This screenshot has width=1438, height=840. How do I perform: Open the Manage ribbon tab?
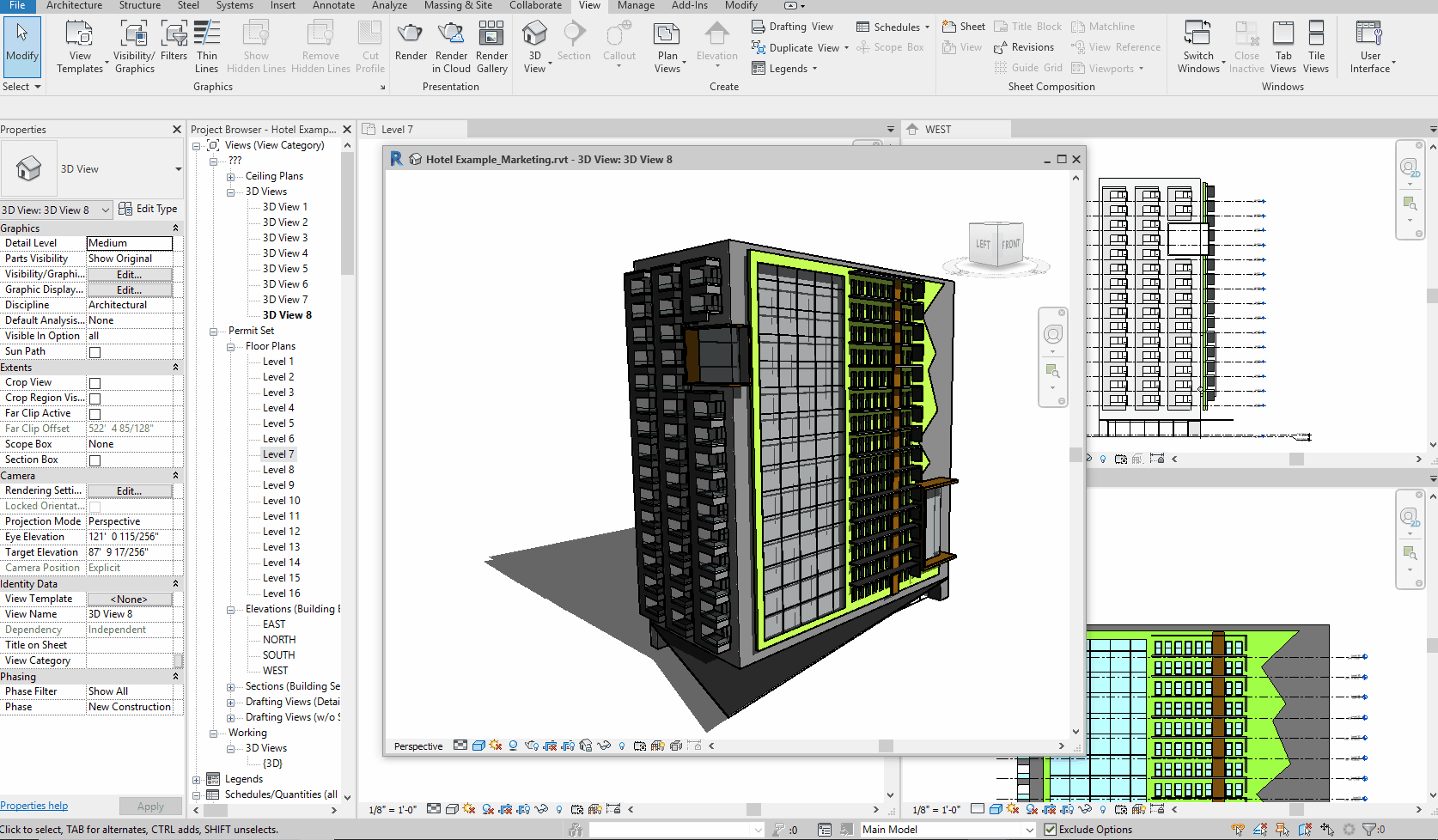click(636, 6)
